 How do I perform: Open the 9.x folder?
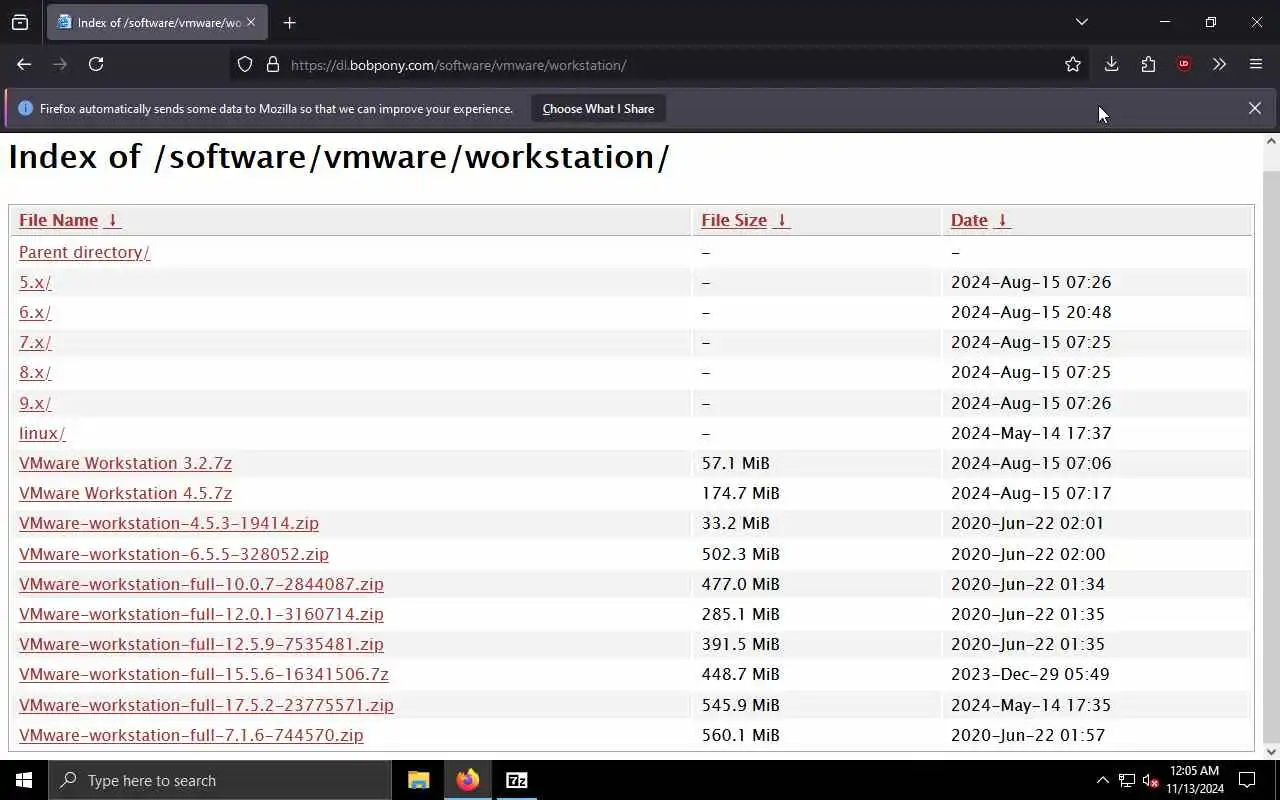(x=35, y=403)
